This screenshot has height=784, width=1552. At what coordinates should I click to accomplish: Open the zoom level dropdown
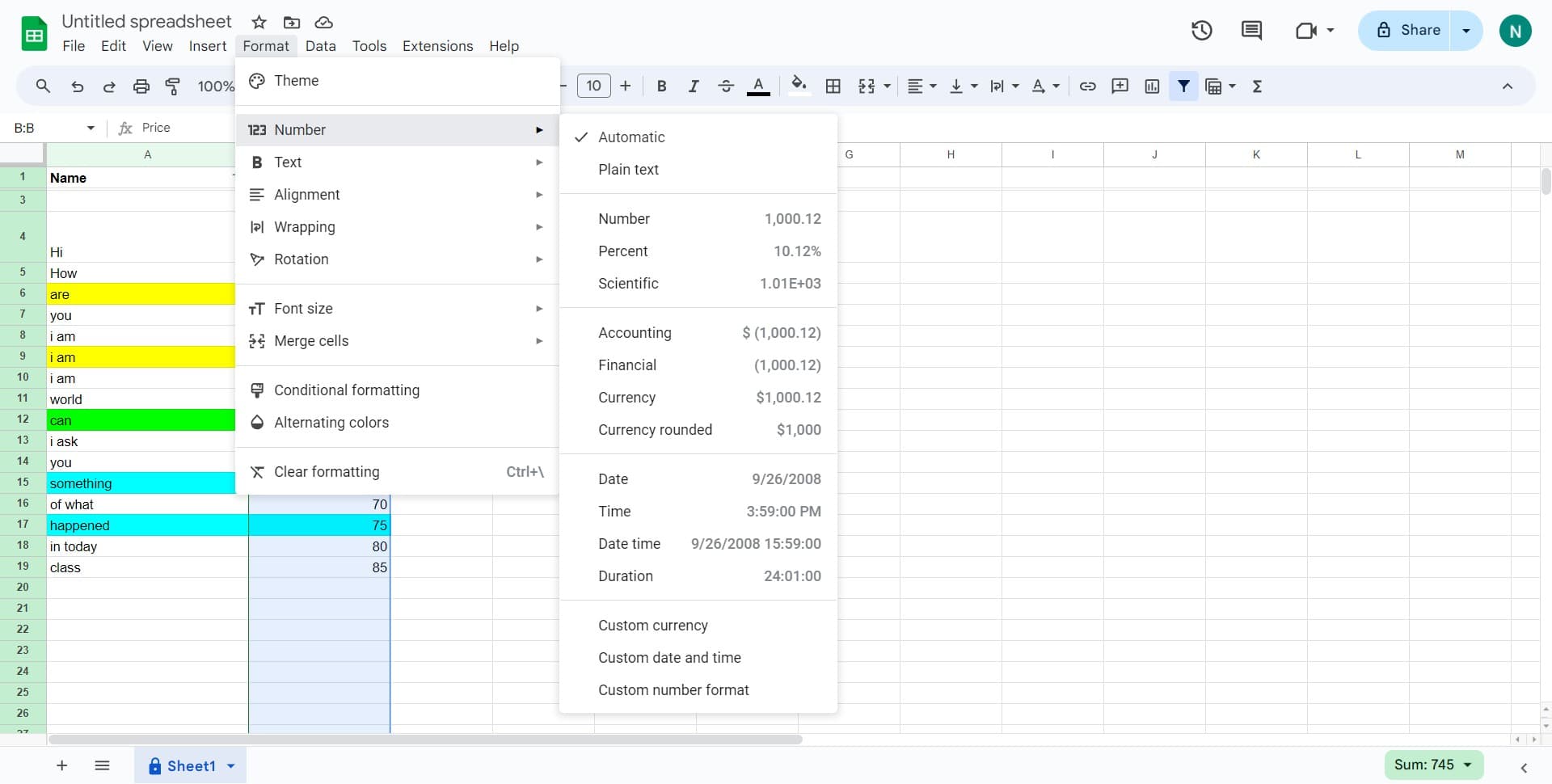(215, 86)
